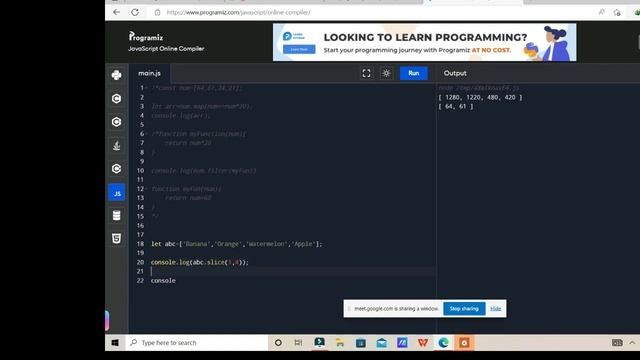640x360 pixels.
Task: Enter fullscreen mode for the editor
Action: (x=366, y=73)
